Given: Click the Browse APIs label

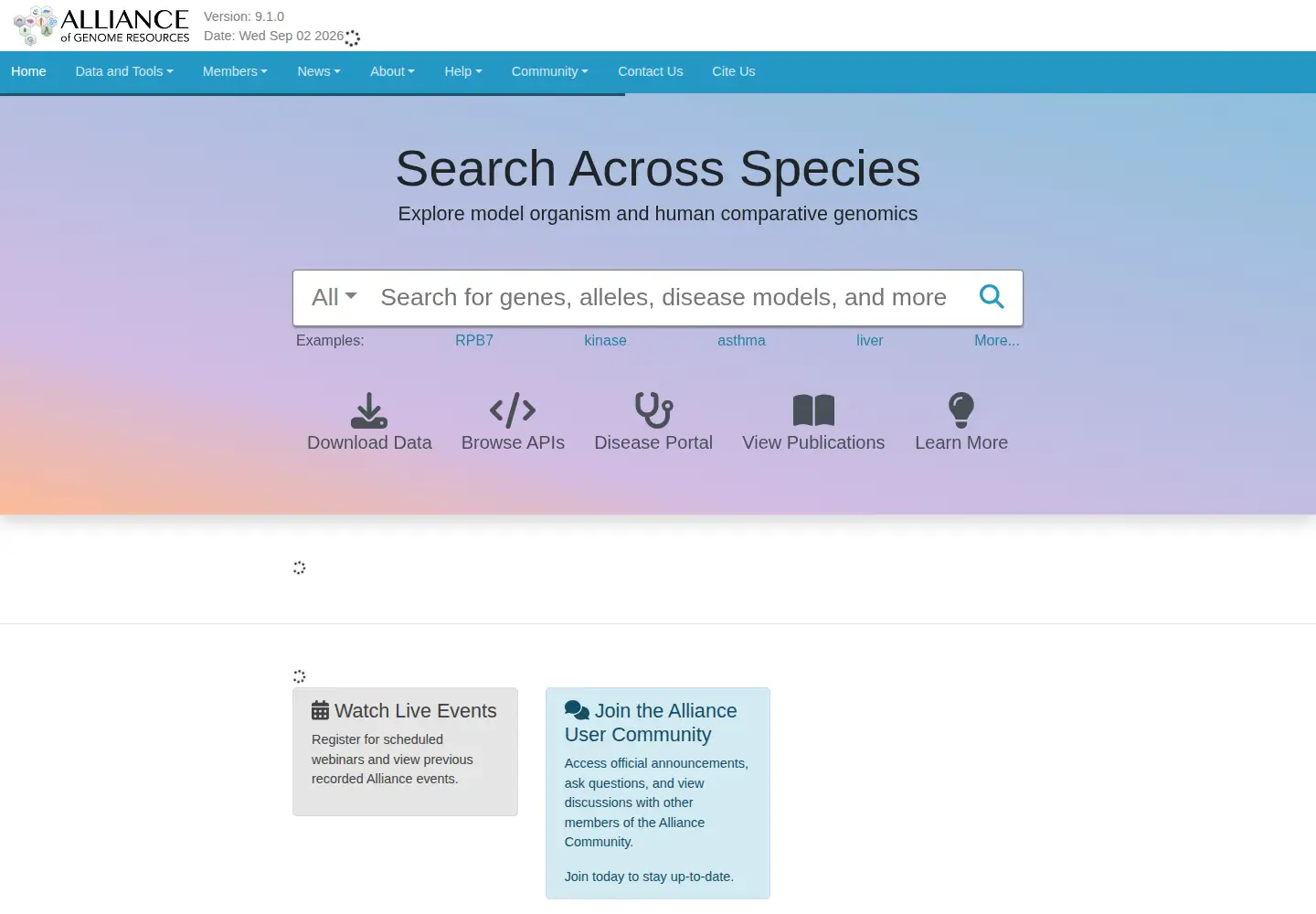Looking at the screenshot, I should 513,442.
